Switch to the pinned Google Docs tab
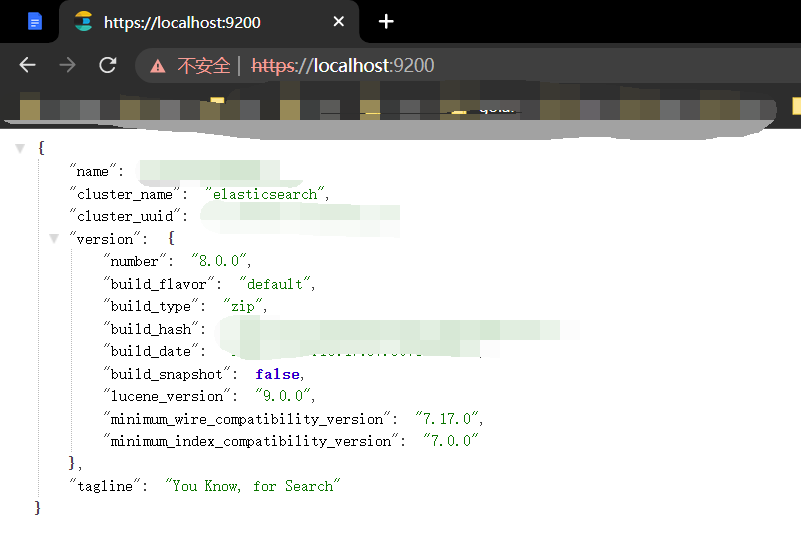This screenshot has width=801, height=551. [36, 21]
